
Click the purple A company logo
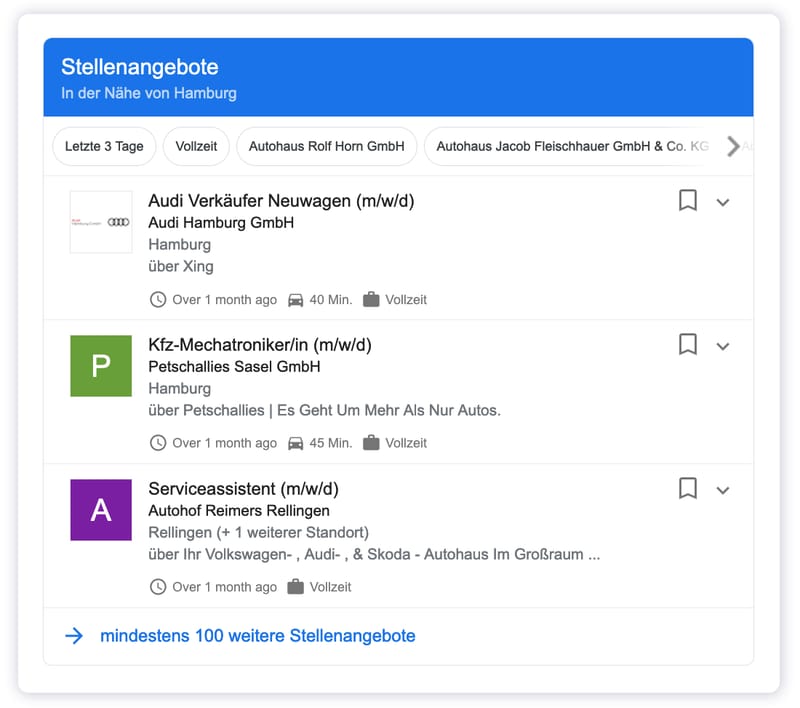tap(101, 510)
